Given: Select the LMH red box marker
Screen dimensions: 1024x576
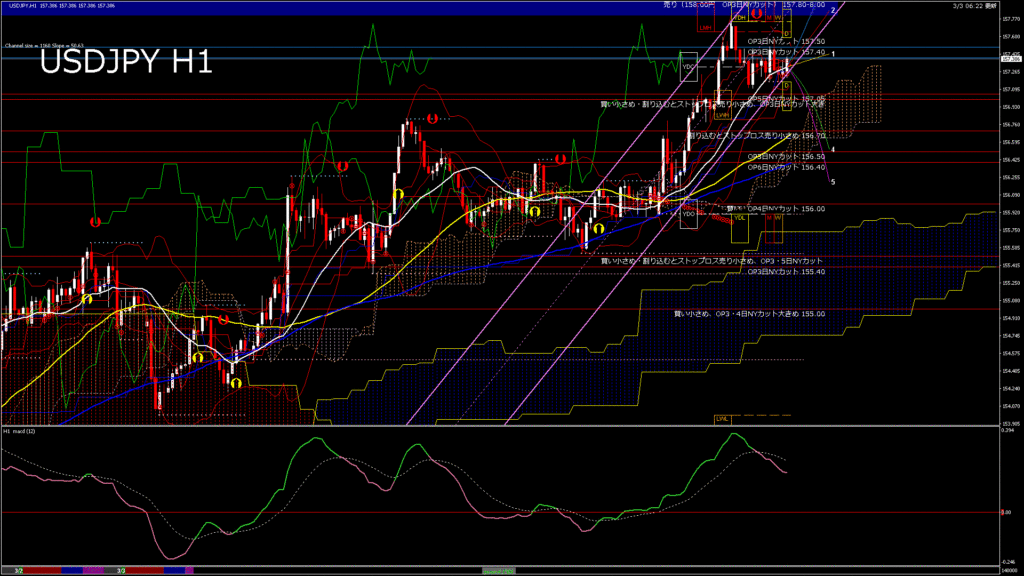Looking at the screenshot, I should (x=706, y=28).
